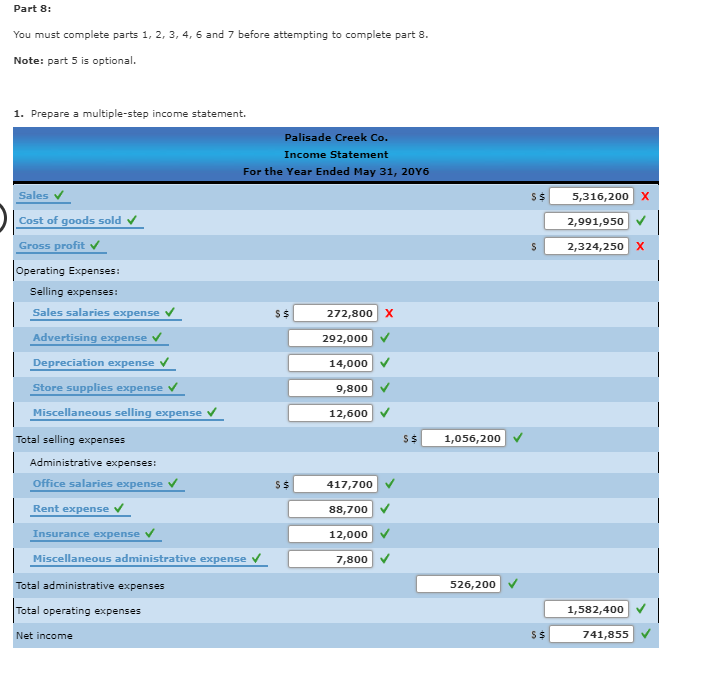The width and height of the screenshot is (703, 680).
Task: Open the Miscellaneous administrative expense dropdown
Action: pyautogui.click(x=149, y=559)
